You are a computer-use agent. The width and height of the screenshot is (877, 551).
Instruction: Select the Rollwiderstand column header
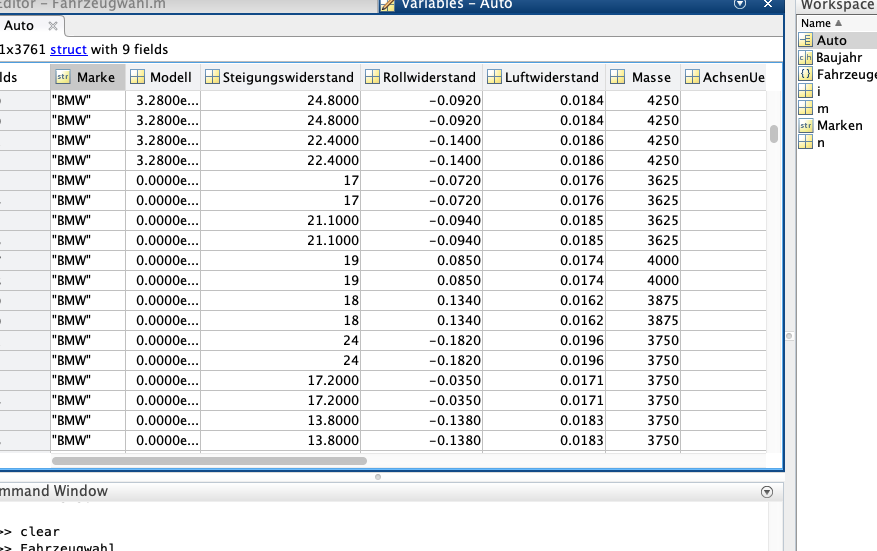coord(420,77)
